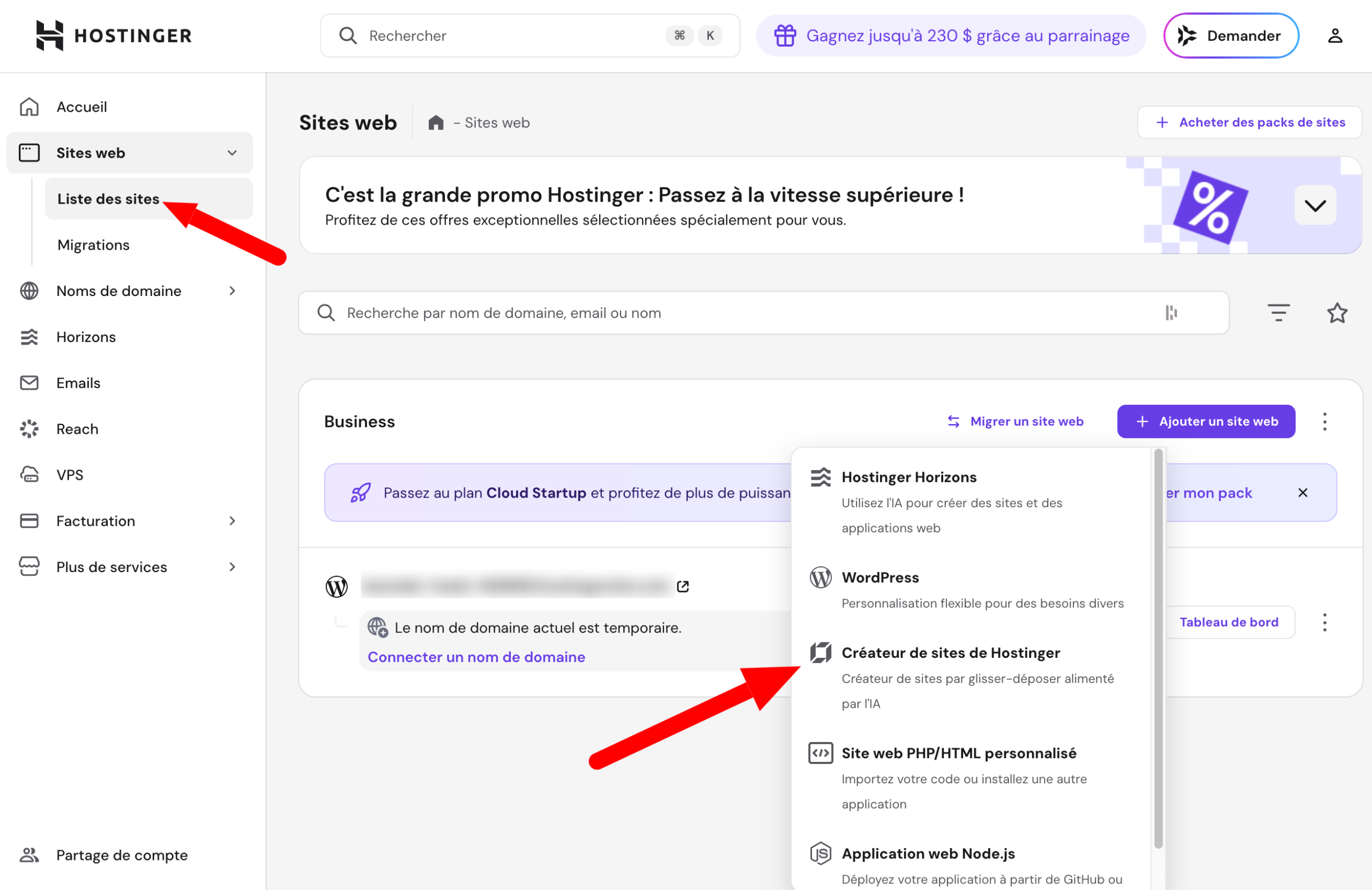Open three-dot menu for Business plan

[1324, 421]
